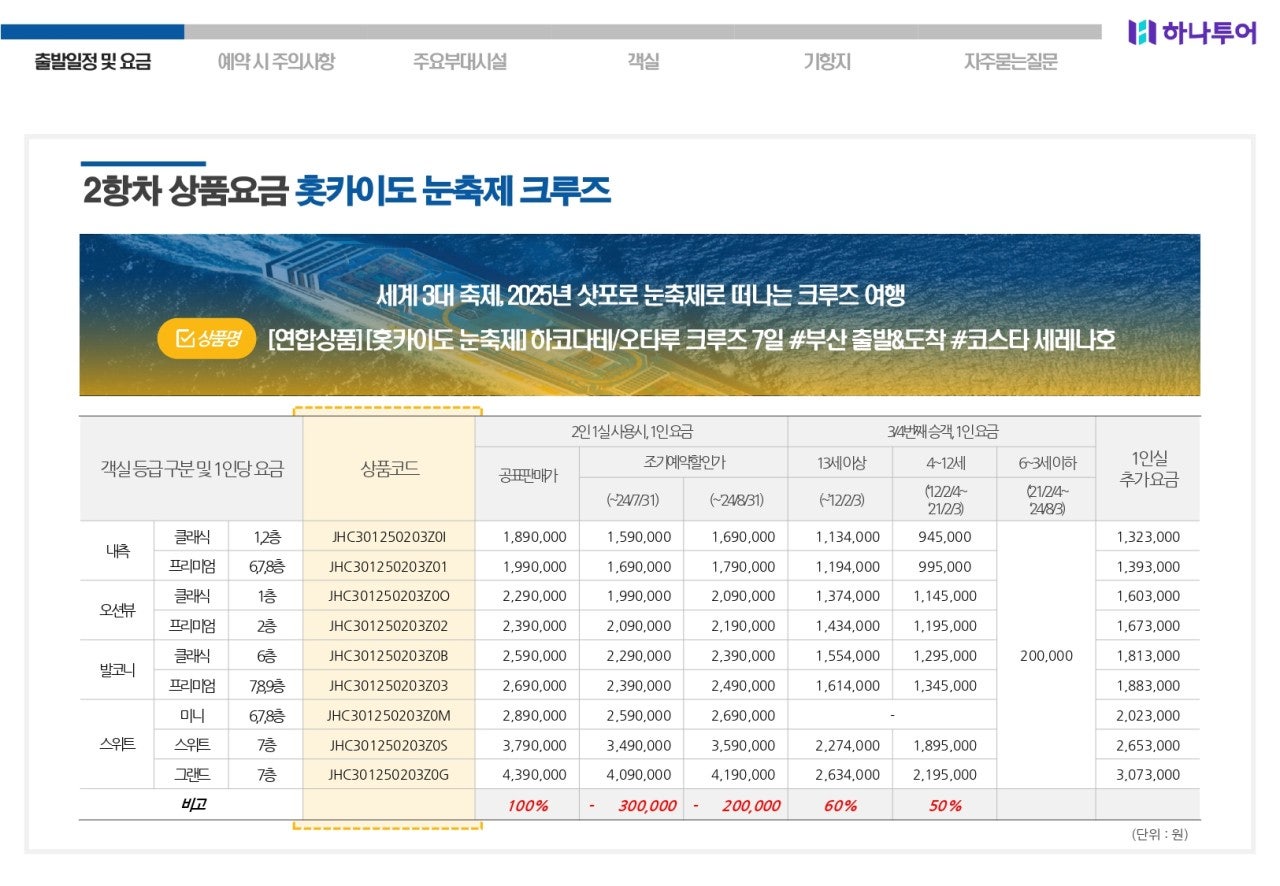The image size is (1280, 886).
Task: Click the 945,000 child fare cell
Action: tap(945, 537)
